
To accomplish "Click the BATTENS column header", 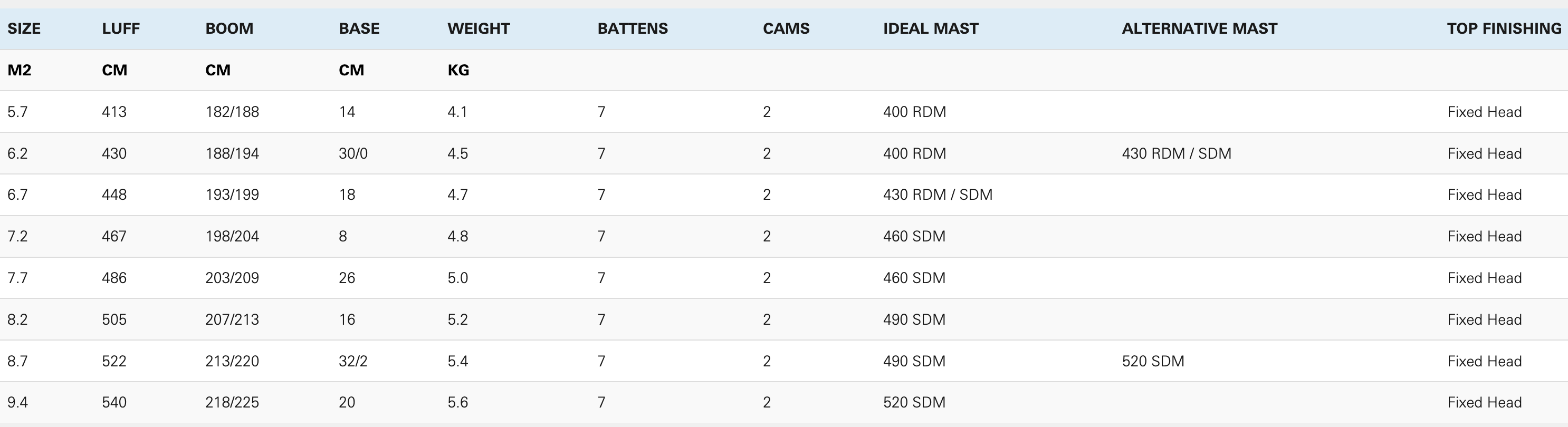I will coord(633,28).
